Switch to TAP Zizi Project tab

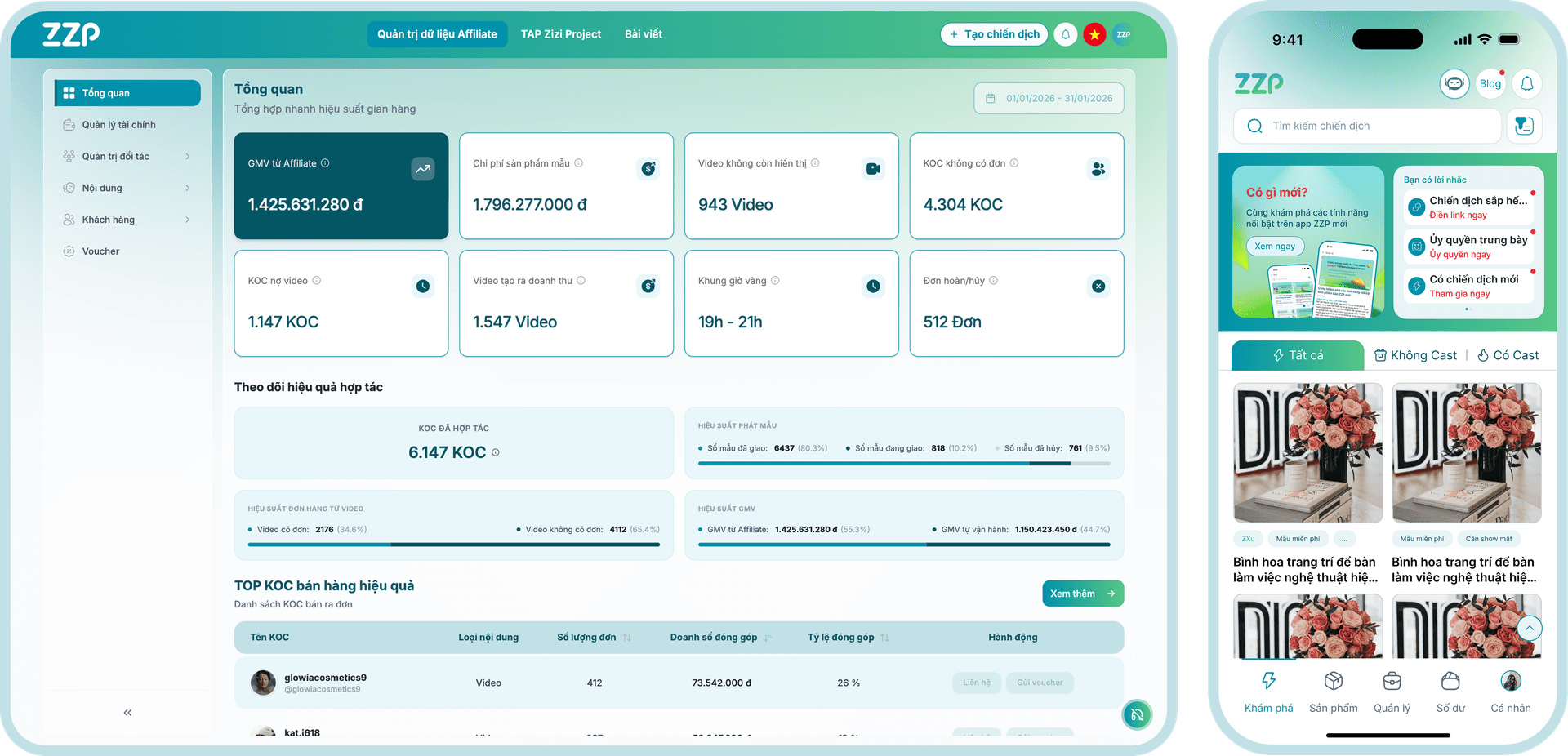(561, 34)
